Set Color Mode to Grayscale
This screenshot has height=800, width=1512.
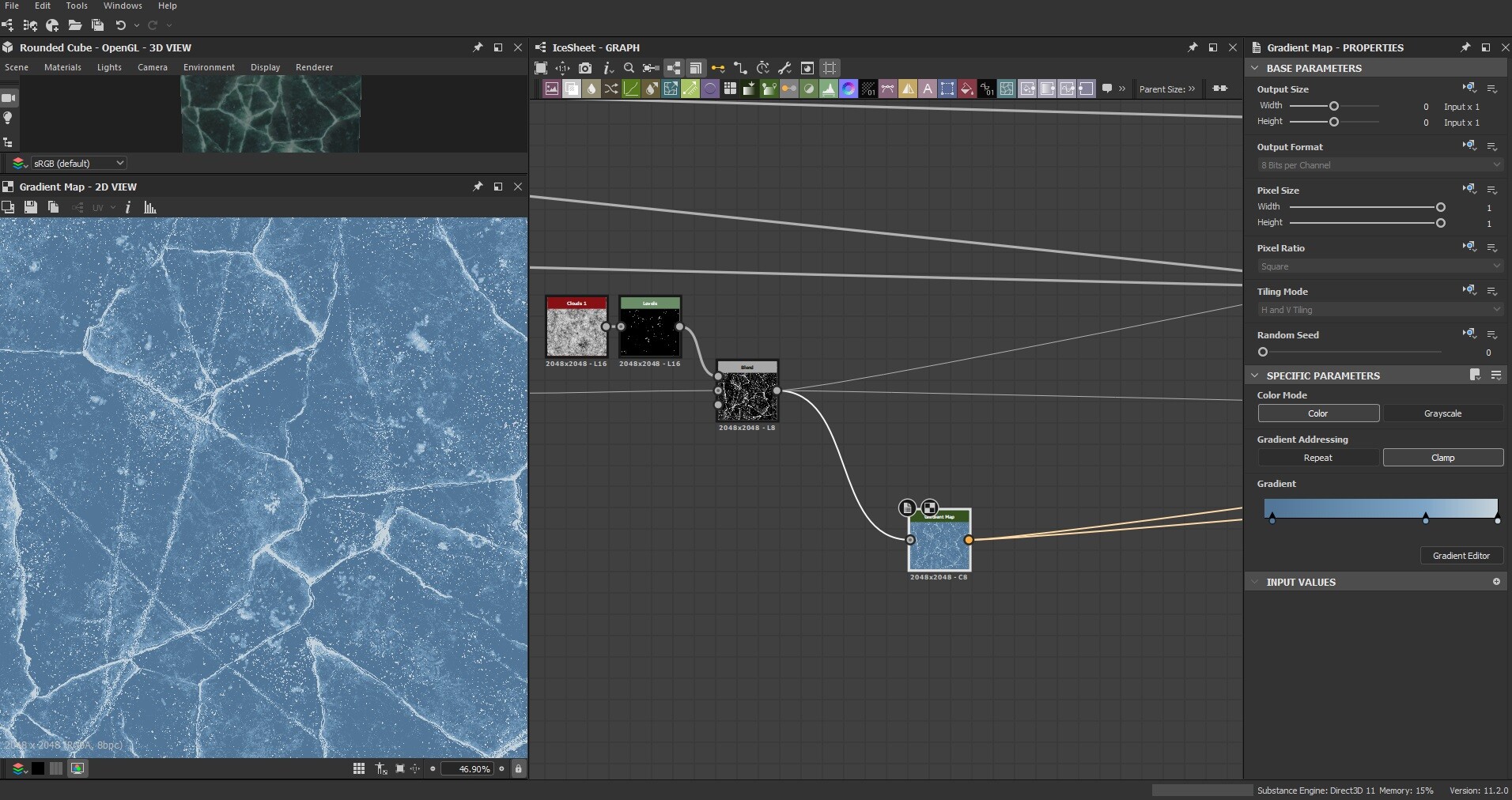tap(1442, 413)
